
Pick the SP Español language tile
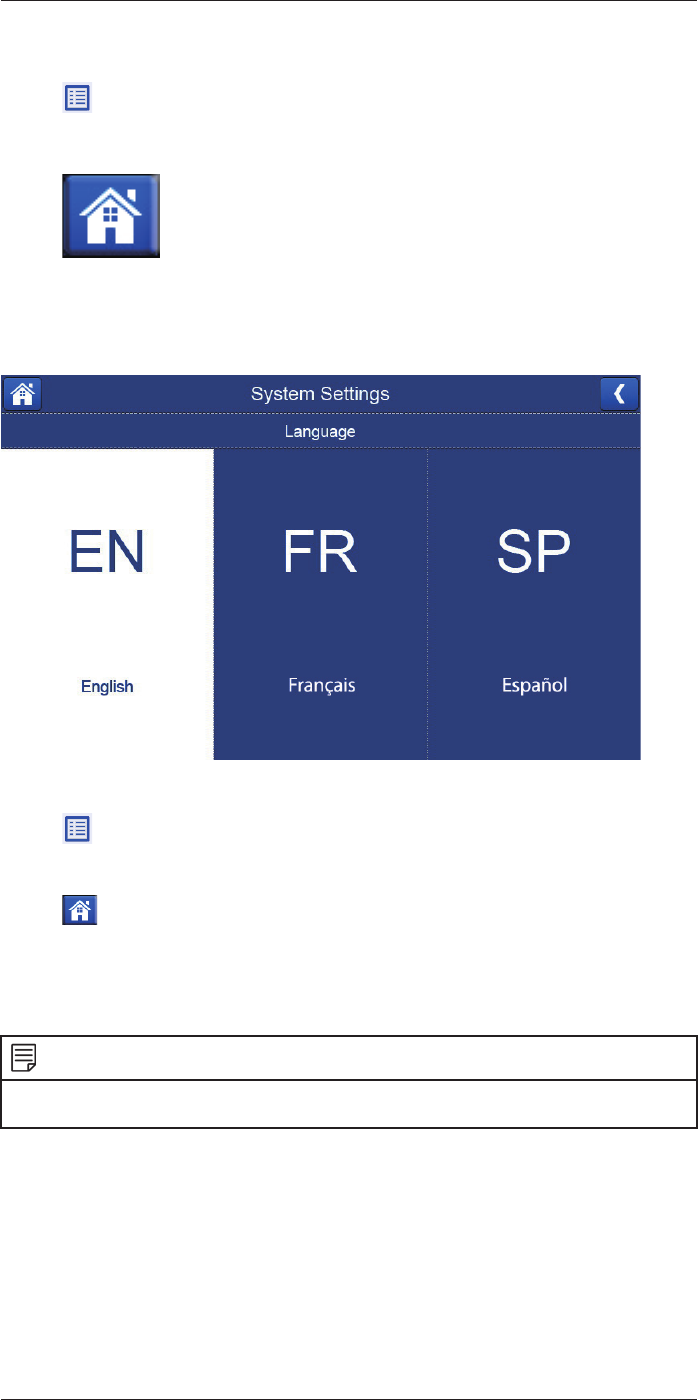click(534, 604)
